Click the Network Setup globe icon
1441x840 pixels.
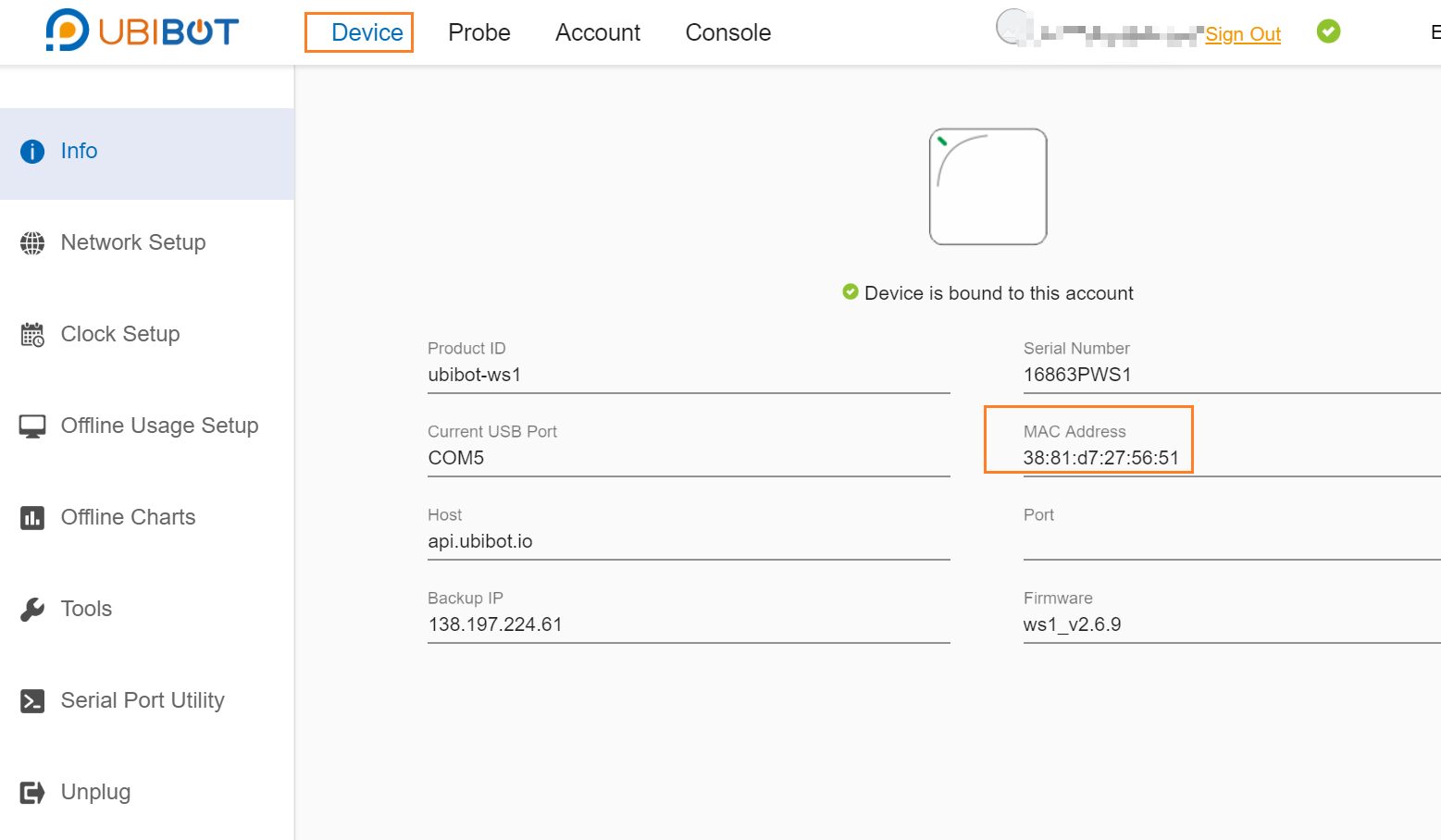(x=32, y=242)
